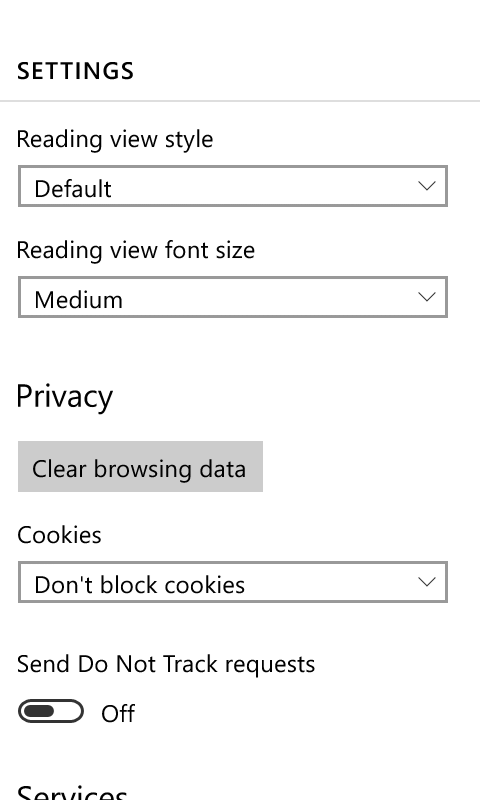Click the Services section heading

click(x=72, y=791)
